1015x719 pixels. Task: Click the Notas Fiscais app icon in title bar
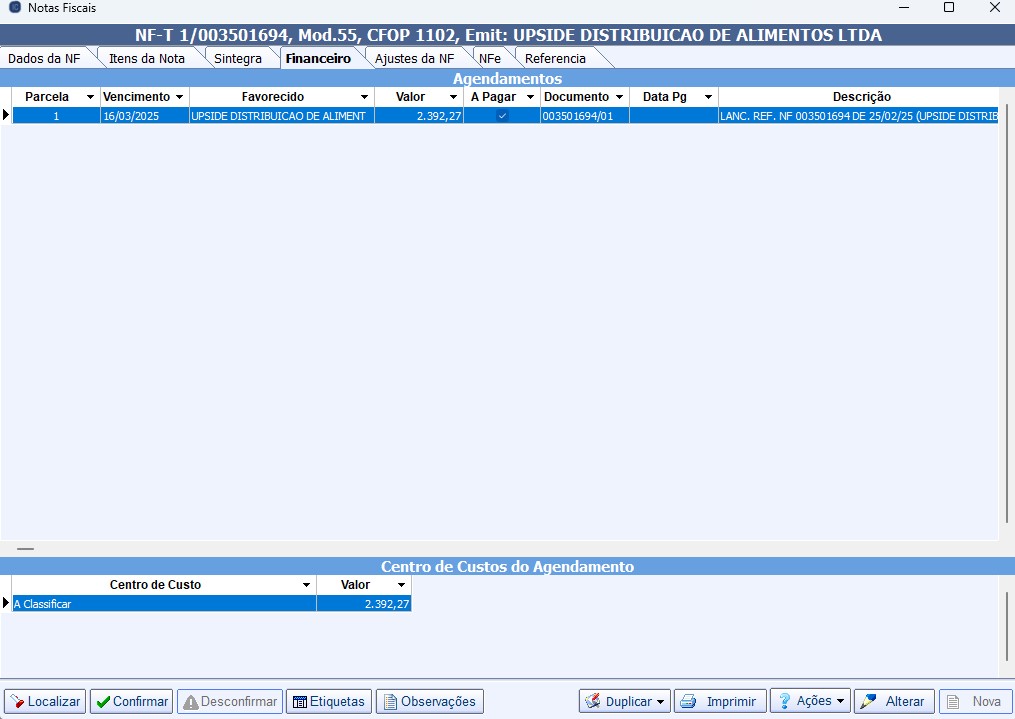(14, 8)
